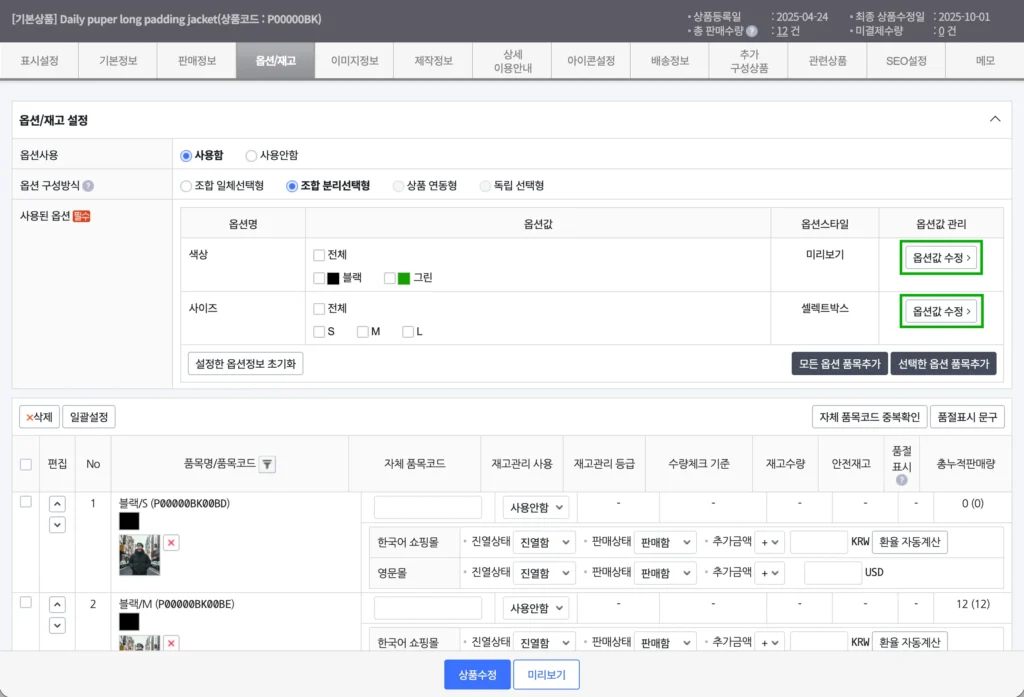
Task: Move 블랙/M row up with arrow icon
Action: click(57, 606)
